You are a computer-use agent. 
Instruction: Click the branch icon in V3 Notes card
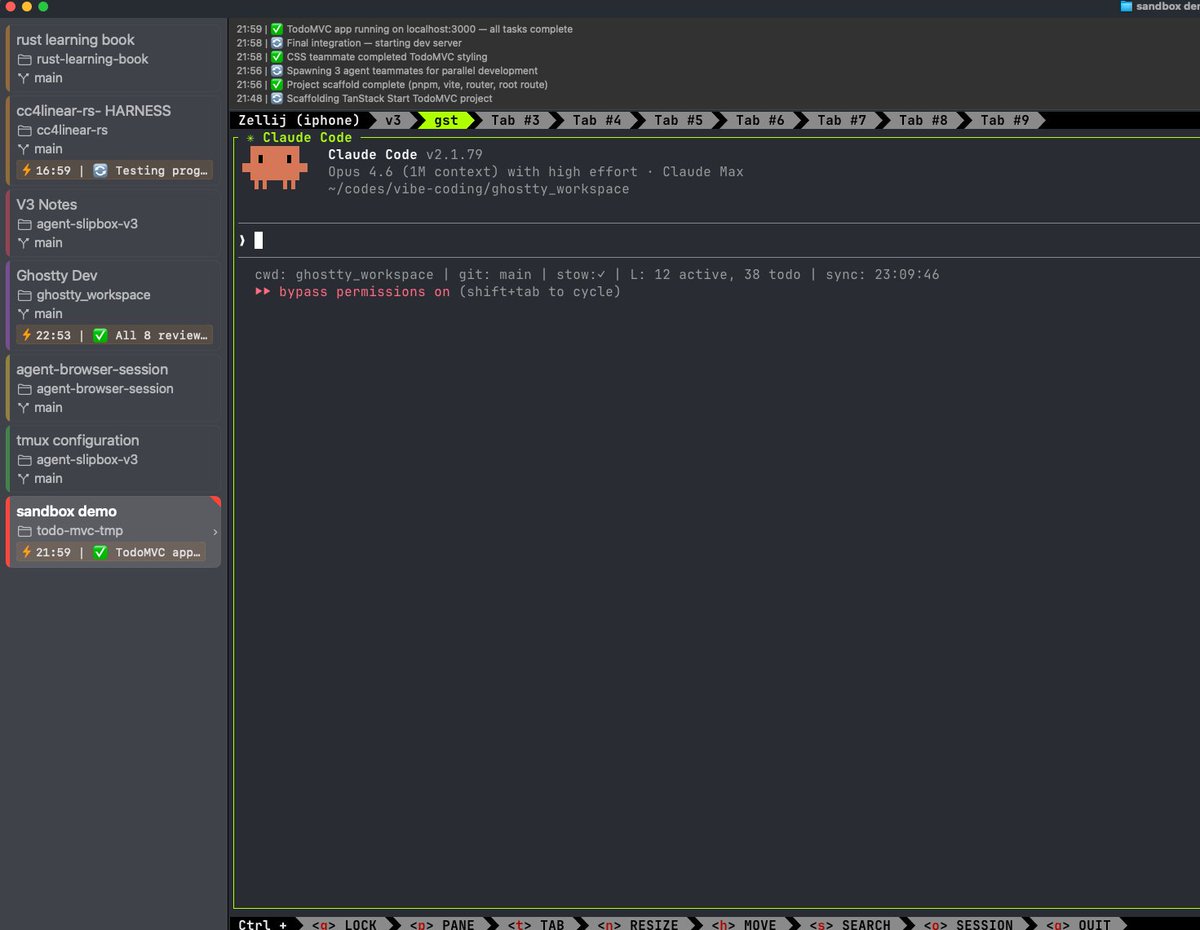(24, 243)
